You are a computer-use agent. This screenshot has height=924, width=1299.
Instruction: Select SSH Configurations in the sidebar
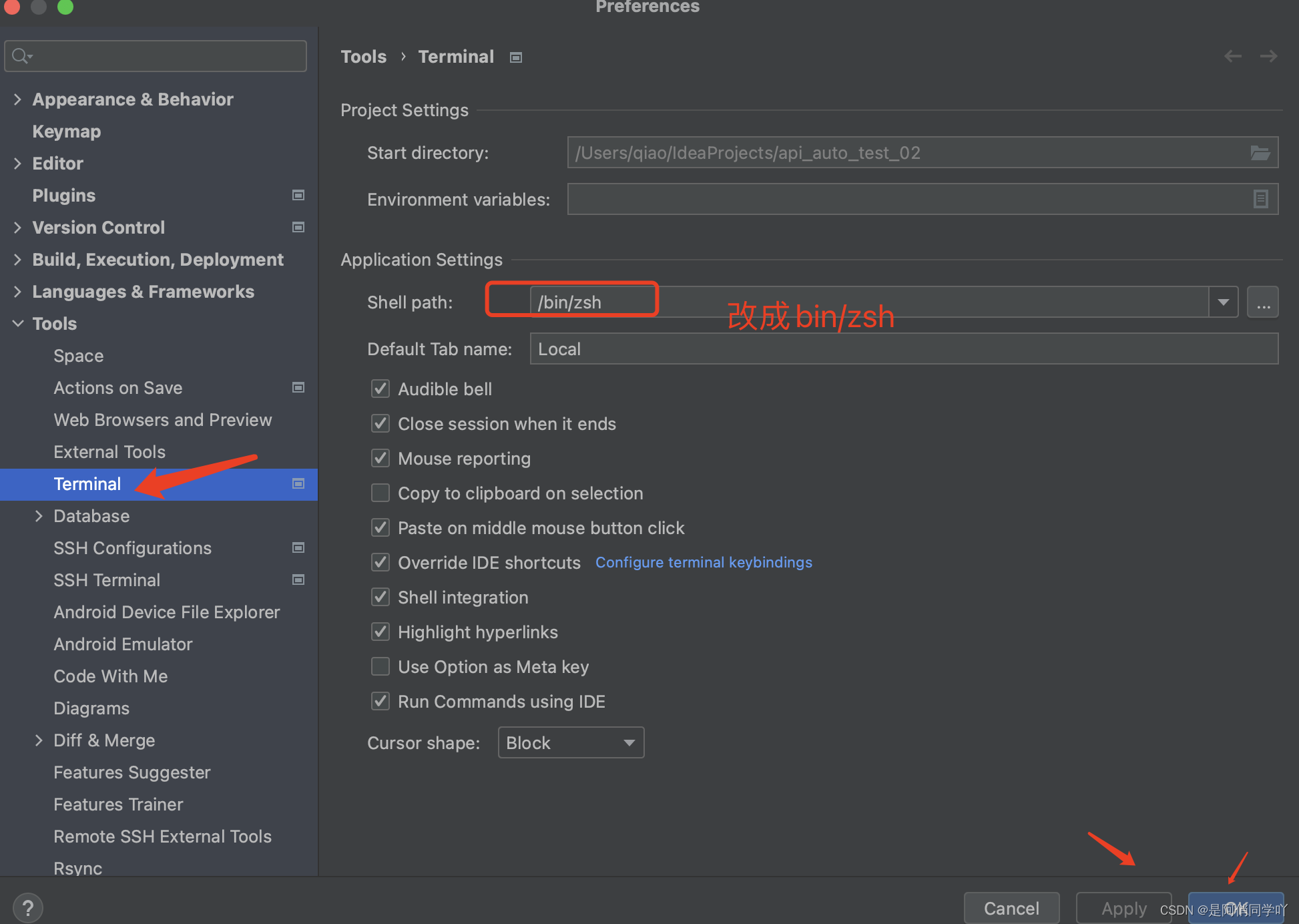pos(132,548)
